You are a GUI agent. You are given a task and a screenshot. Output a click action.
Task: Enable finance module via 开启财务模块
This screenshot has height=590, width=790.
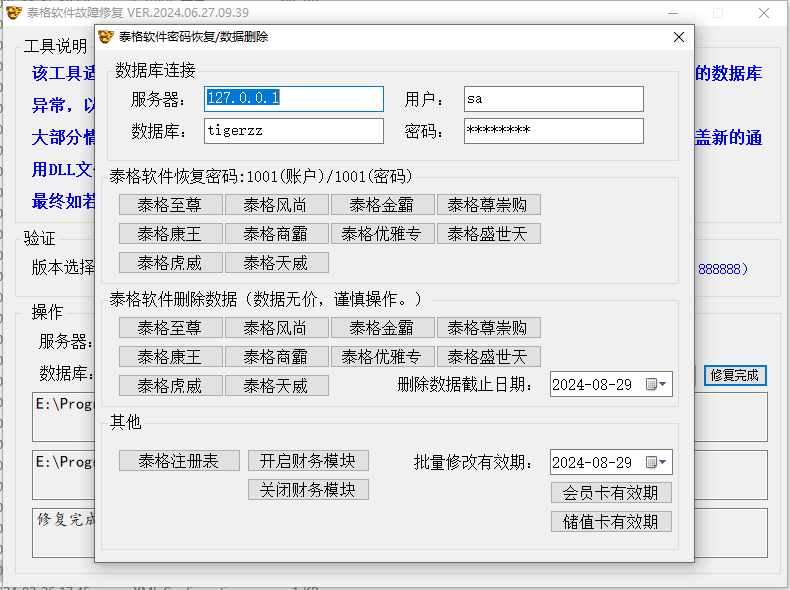point(308,461)
